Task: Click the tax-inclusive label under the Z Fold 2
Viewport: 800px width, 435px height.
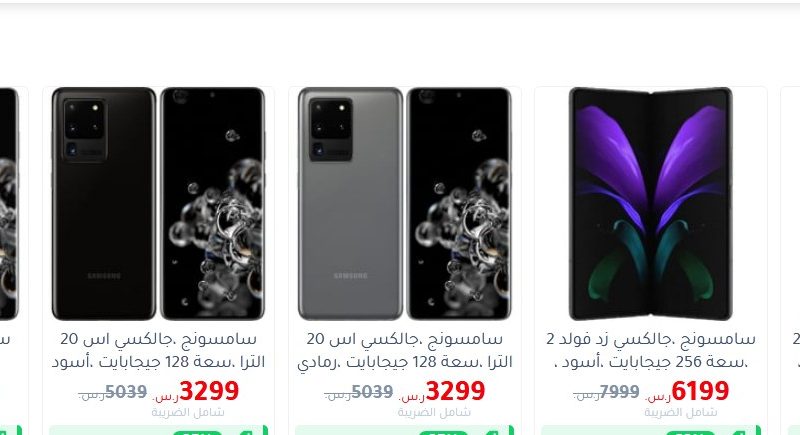Action: click(680, 412)
